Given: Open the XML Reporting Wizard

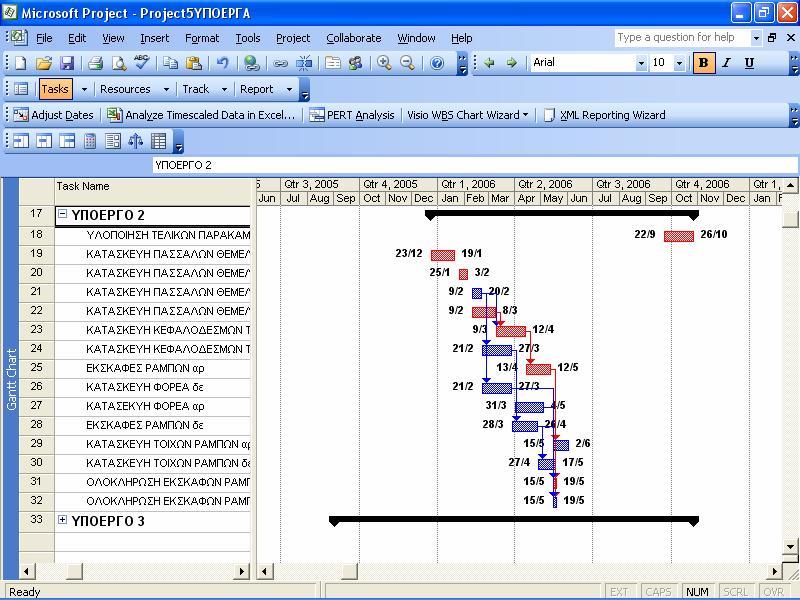Looking at the screenshot, I should pyautogui.click(x=605, y=115).
